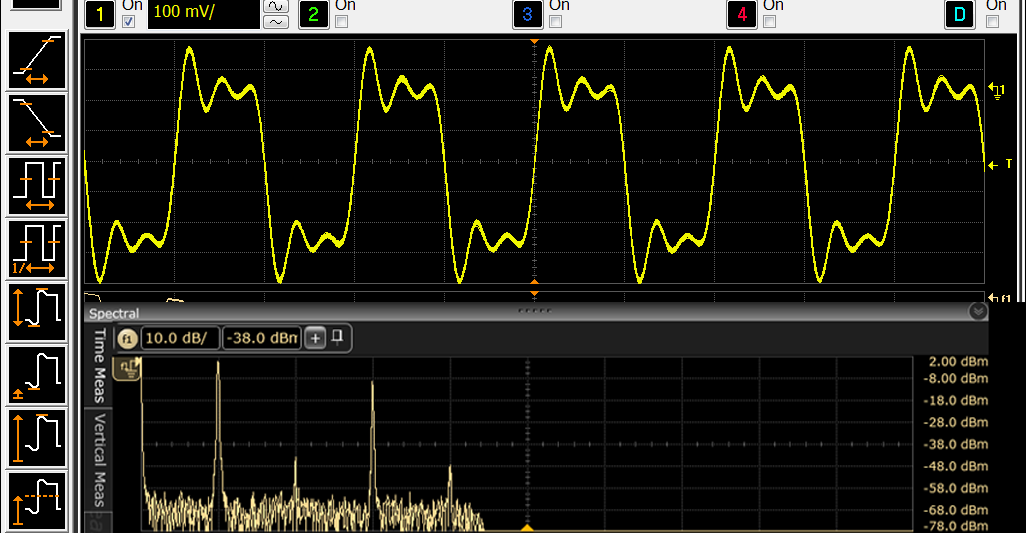Edit the 10.0 dB/ spectral scale field
1026x533 pixels.
(x=180, y=338)
